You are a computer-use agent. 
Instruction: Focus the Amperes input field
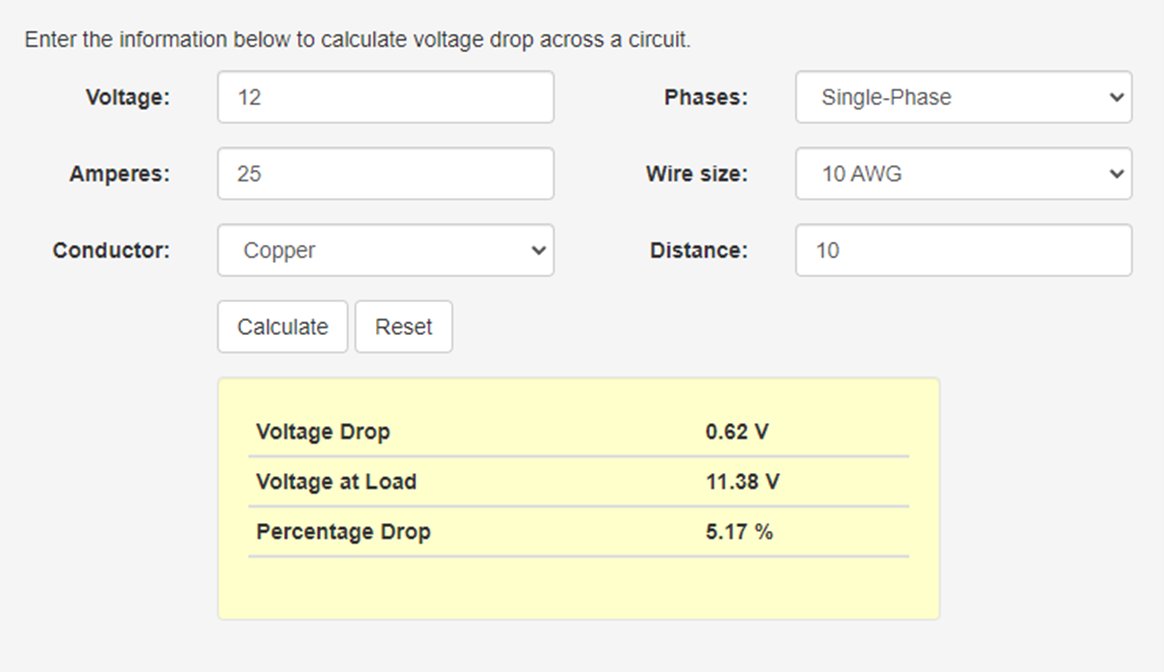tap(385, 174)
